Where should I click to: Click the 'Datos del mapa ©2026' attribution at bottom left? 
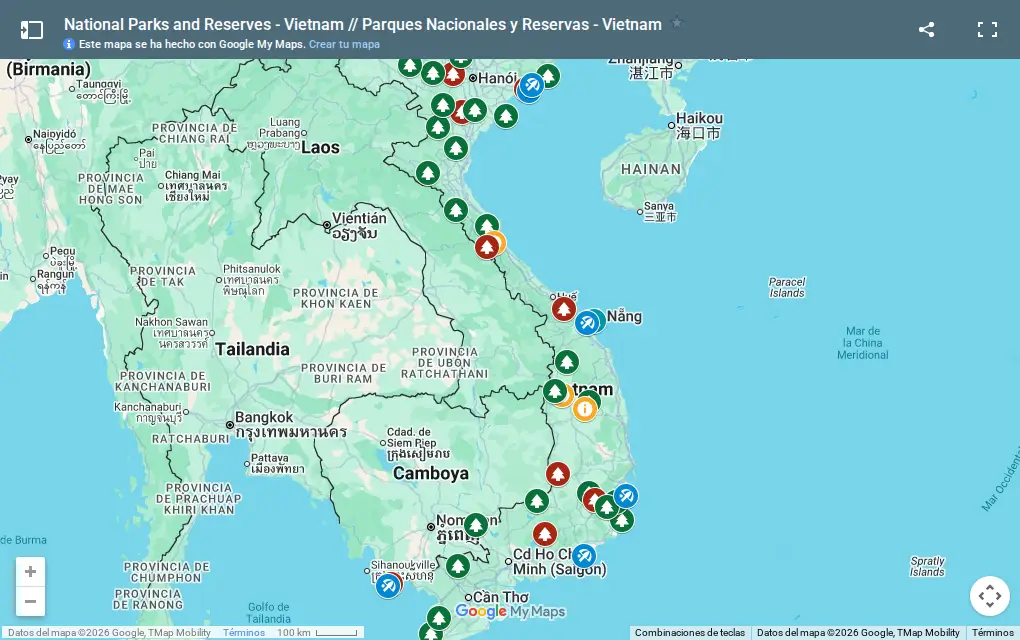pyautogui.click(x=109, y=633)
